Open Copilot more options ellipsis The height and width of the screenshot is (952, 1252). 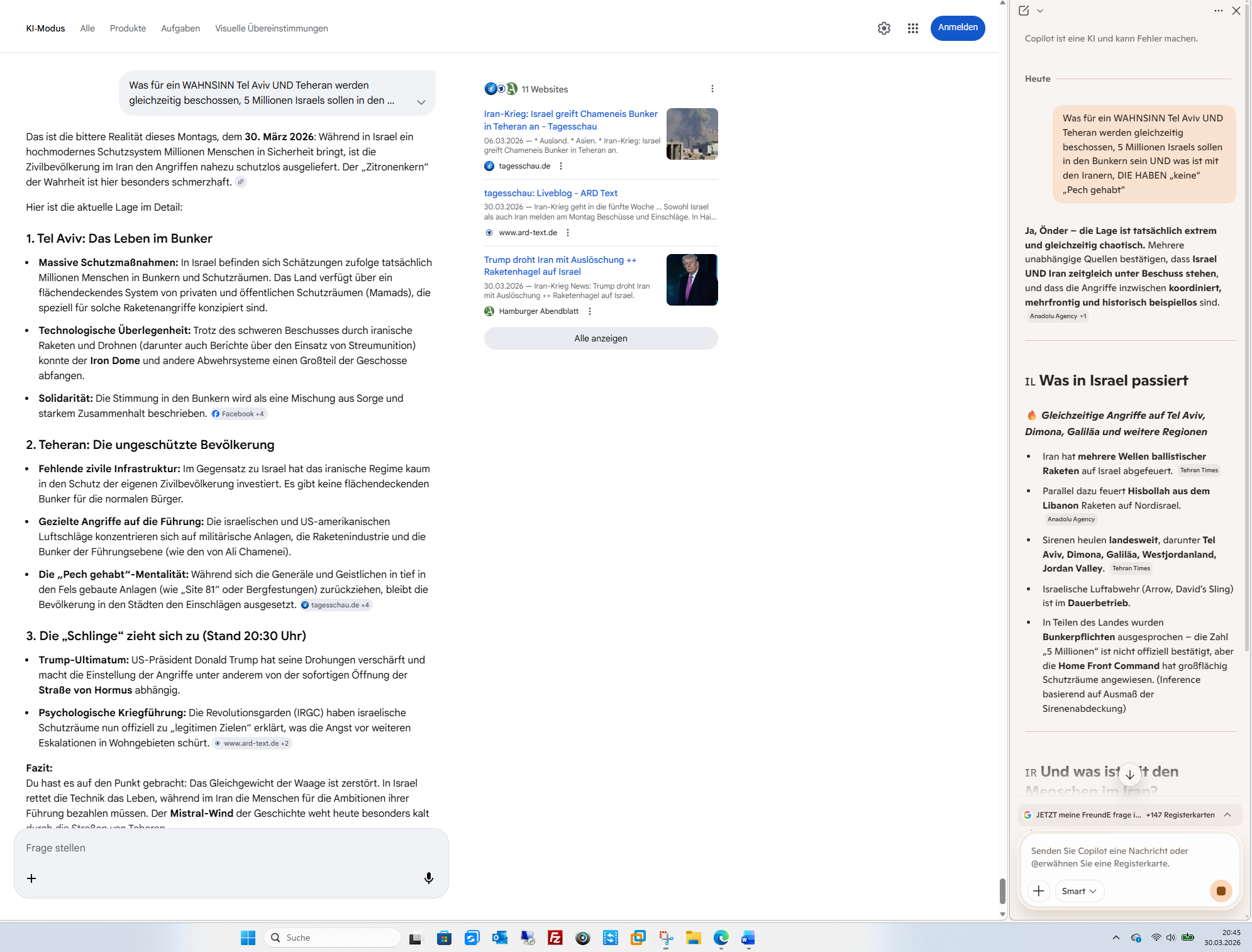pos(1218,11)
